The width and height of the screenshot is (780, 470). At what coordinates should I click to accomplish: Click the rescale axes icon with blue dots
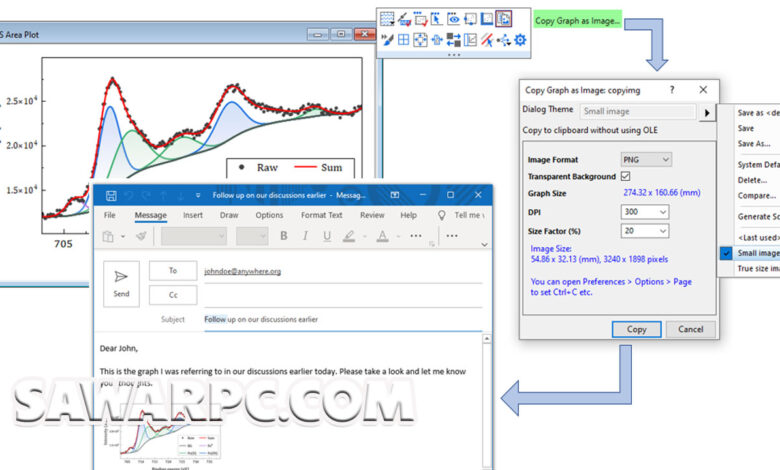pos(470,19)
